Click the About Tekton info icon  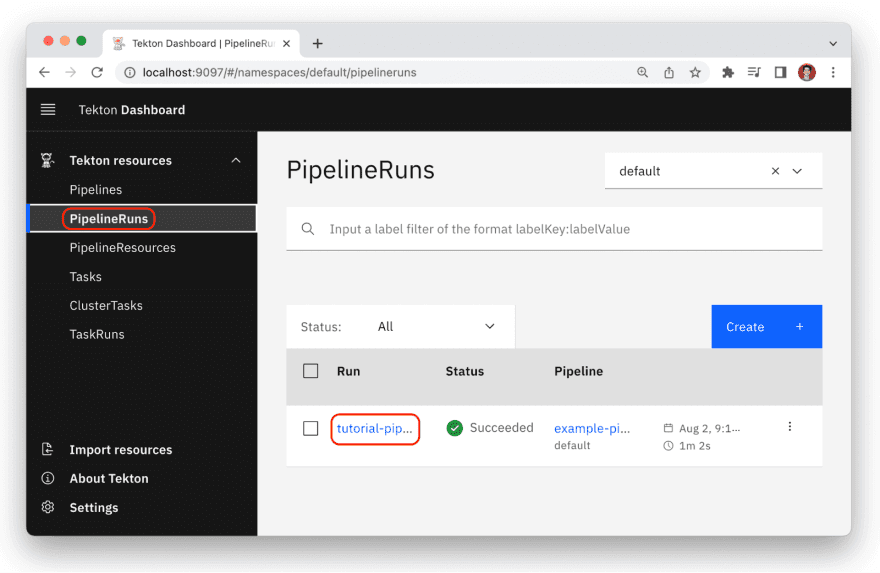48,478
